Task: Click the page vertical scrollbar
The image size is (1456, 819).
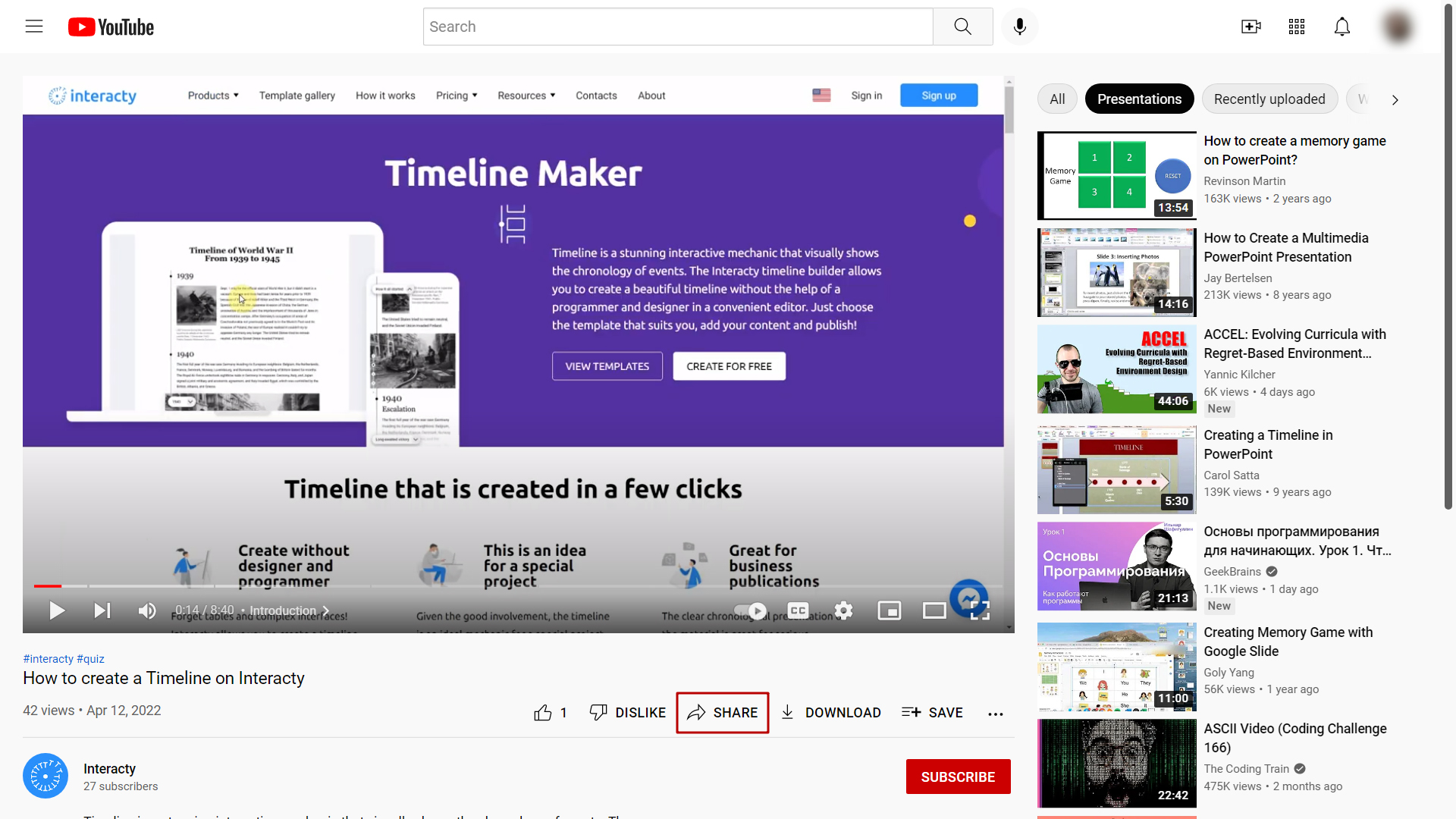Action: (1448, 258)
